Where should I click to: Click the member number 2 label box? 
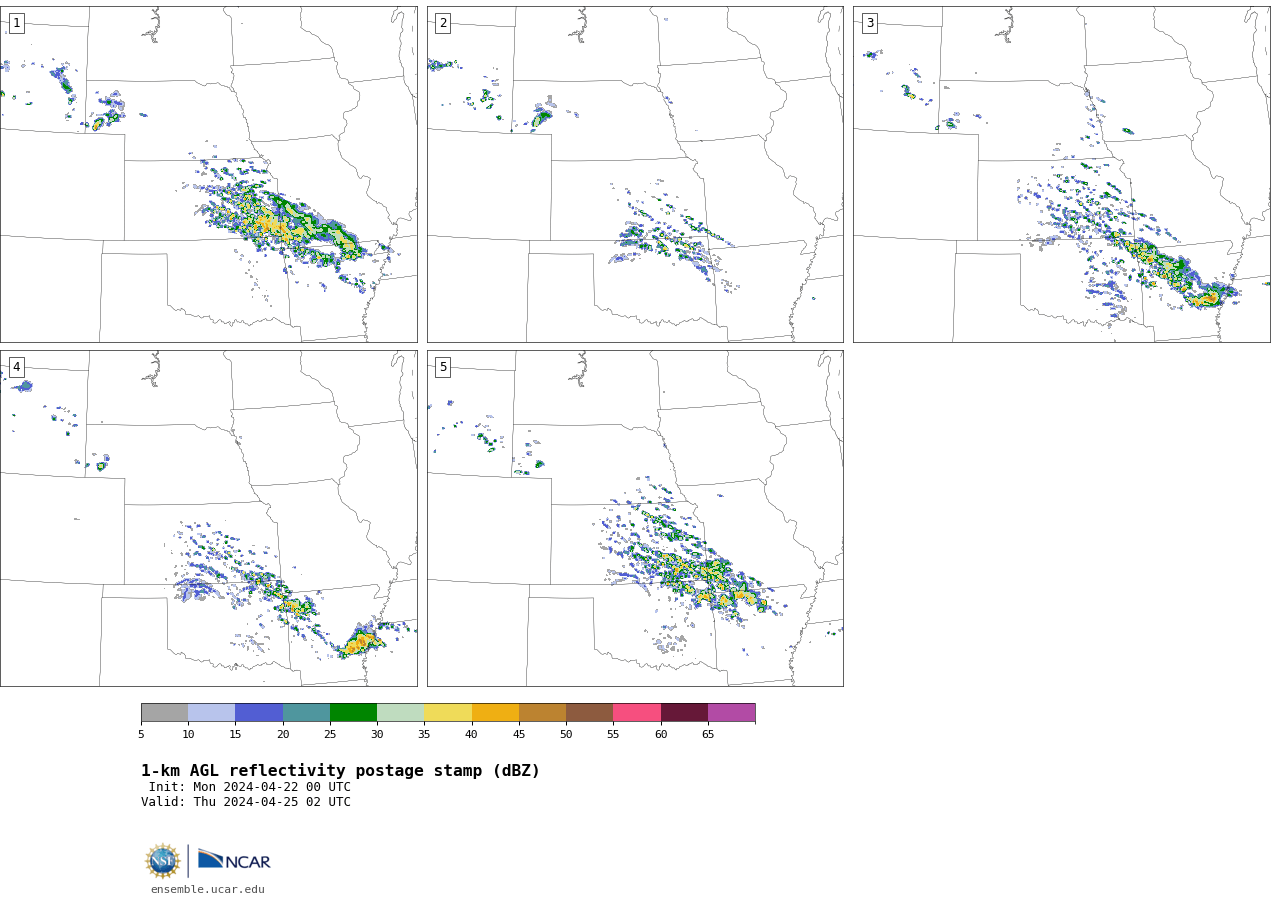tap(443, 23)
